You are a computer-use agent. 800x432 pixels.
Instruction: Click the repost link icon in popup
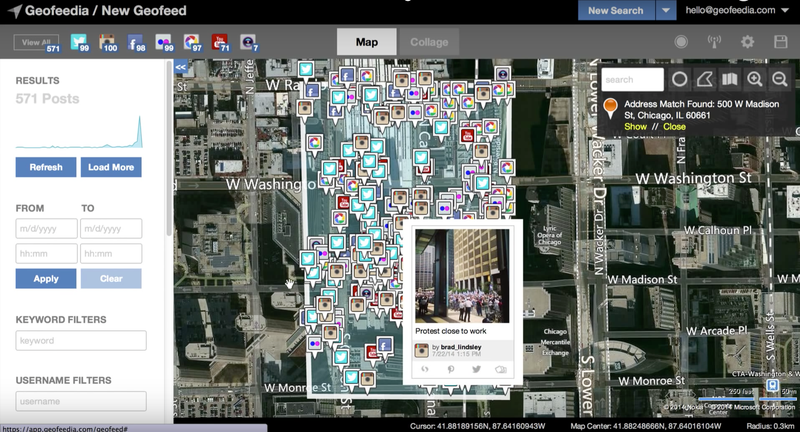pos(424,369)
